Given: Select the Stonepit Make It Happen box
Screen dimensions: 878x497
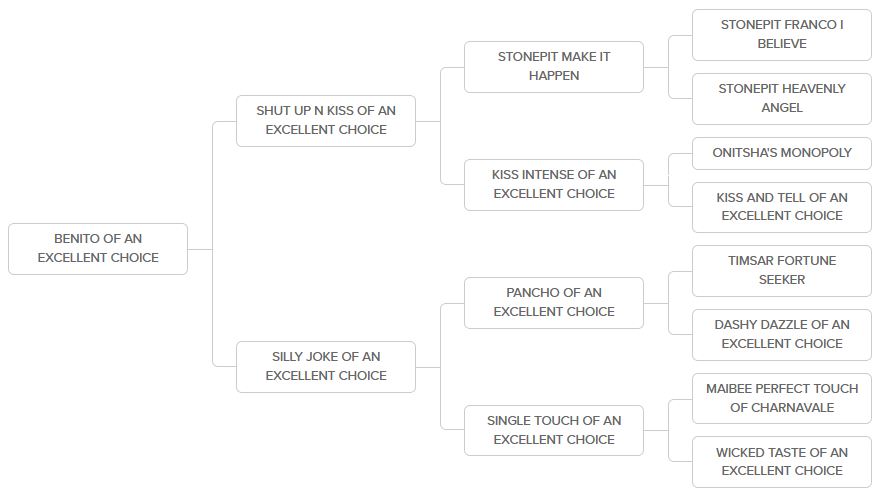Looking at the screenshot, I should coord(554,66).
